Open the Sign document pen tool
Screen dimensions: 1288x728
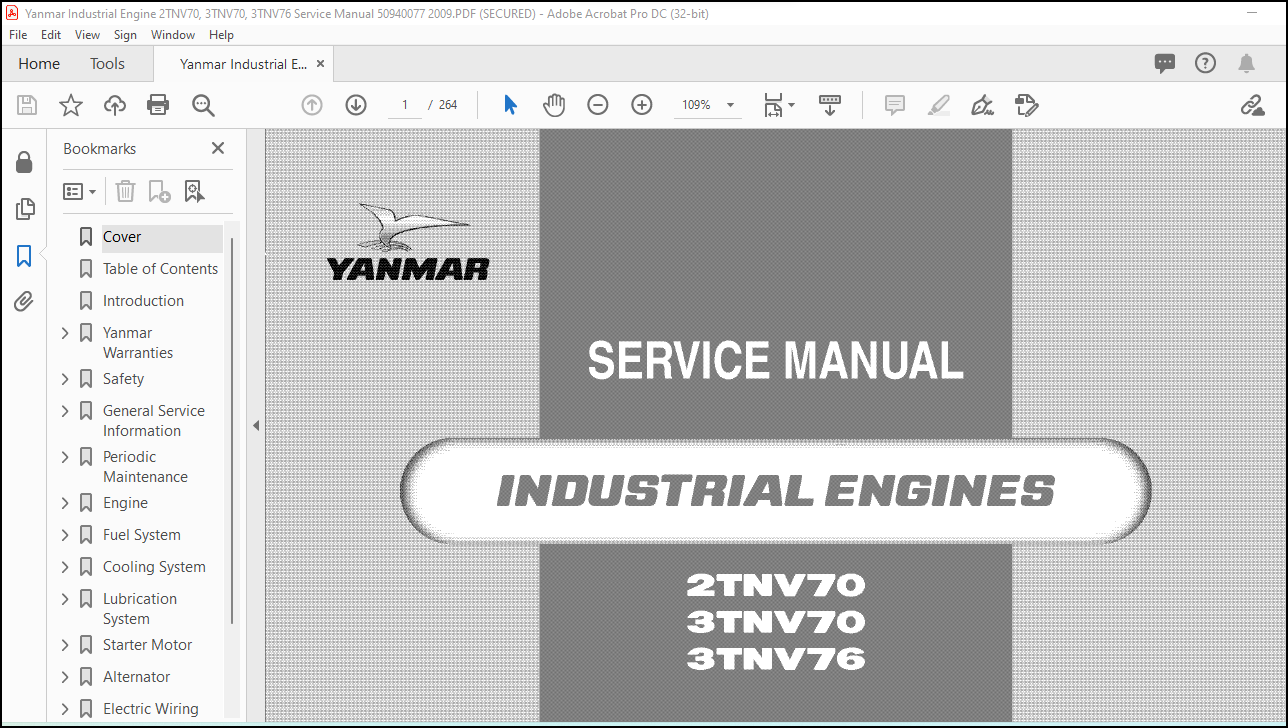coord(982,105)
